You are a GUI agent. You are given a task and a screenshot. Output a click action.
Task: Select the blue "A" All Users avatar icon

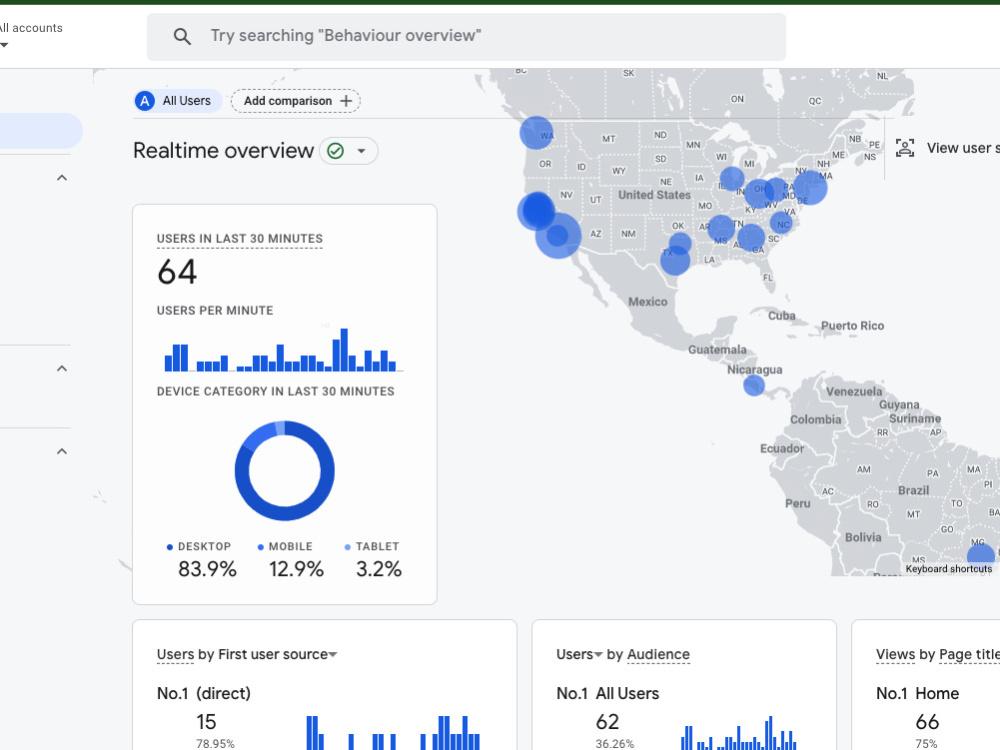click(x=146, y=100)
